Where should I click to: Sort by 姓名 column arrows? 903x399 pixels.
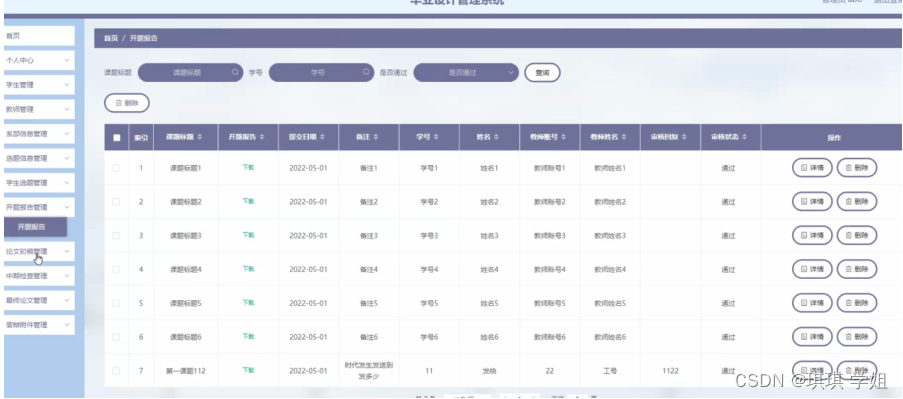(x=496, y=137)
